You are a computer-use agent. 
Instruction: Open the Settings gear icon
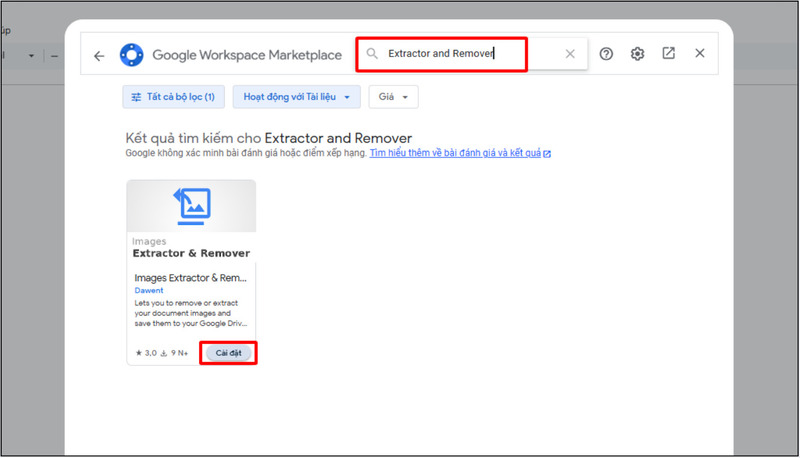(x=637, y=54)
